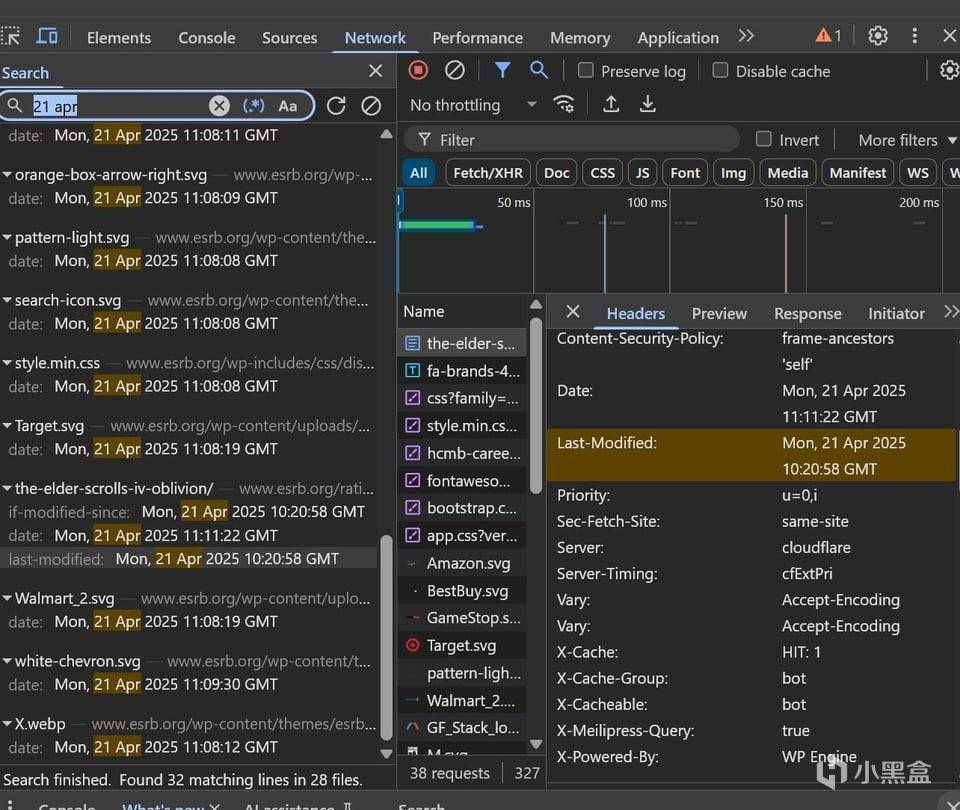Clear the search input text

219,105
